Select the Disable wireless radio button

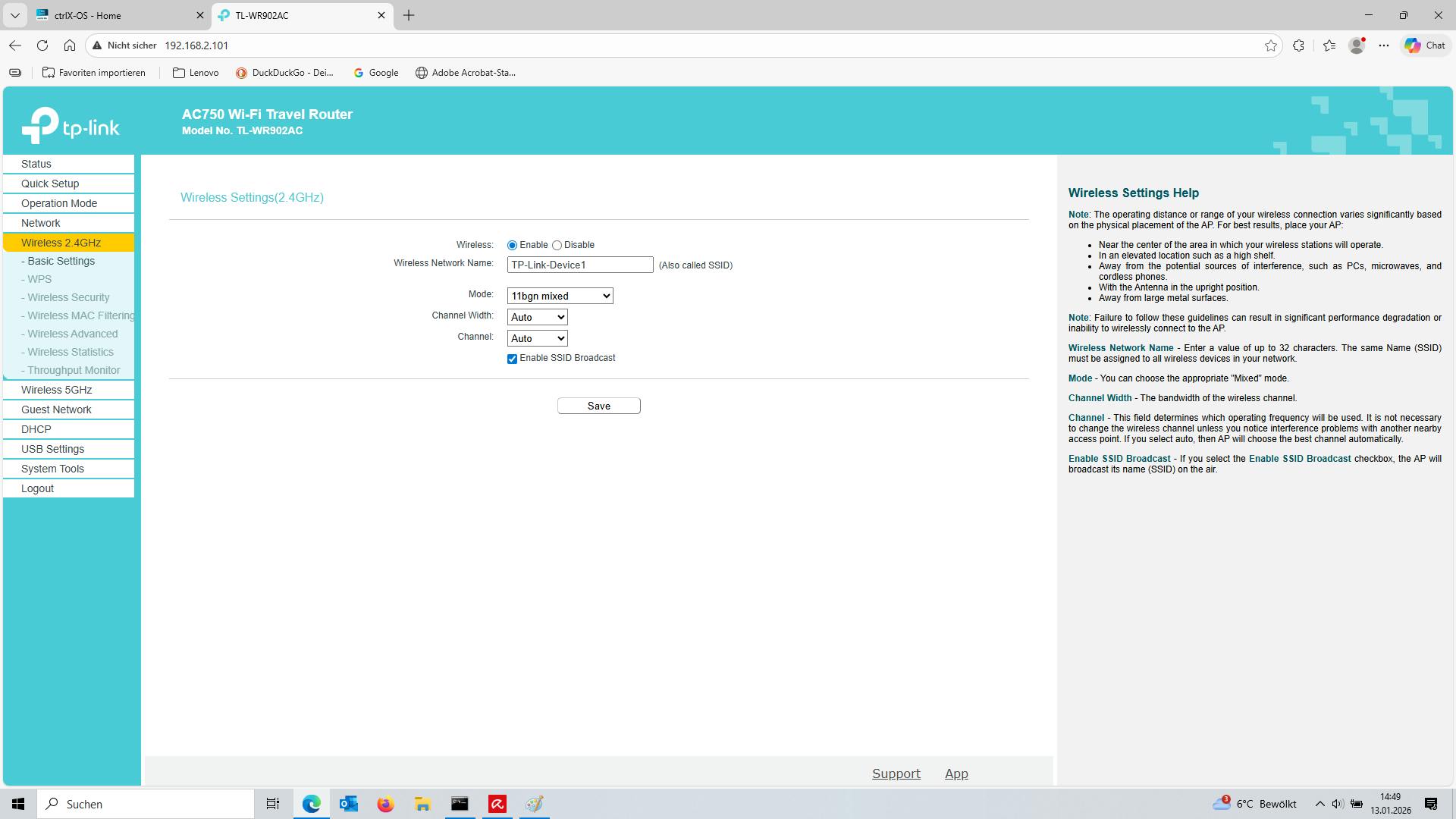pyautogui.click(x=557, y=246)
